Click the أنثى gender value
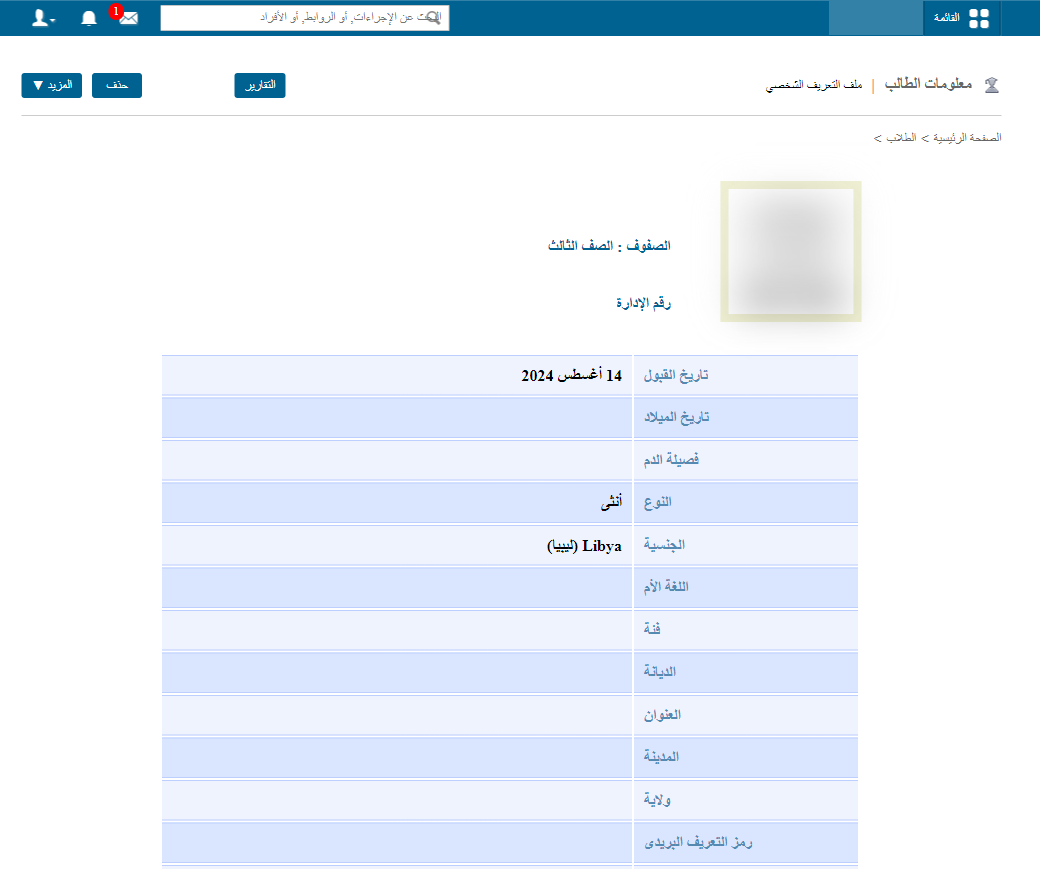This screenshot has width=1040, height=869. [612, 502]
